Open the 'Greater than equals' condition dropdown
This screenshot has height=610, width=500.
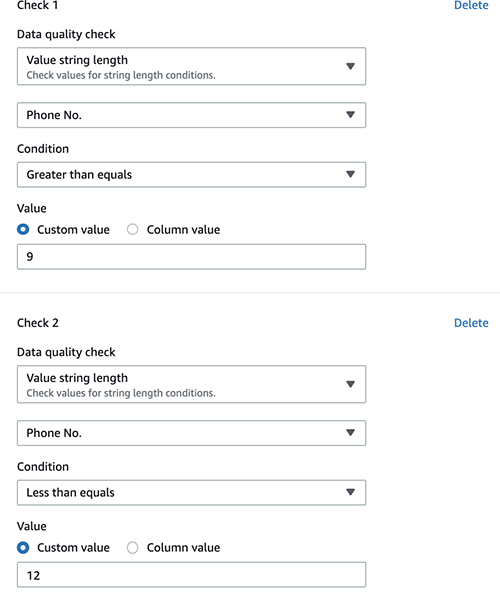(191, 175)
